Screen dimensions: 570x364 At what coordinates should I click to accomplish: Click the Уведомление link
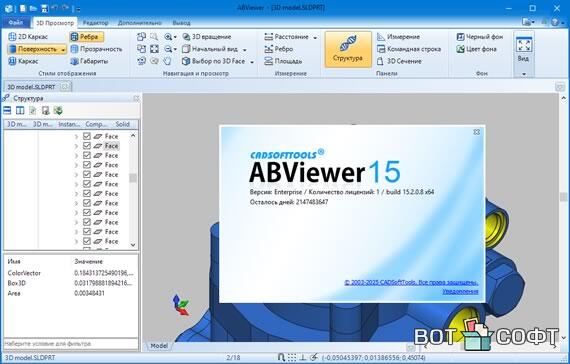click(x=460, y=291)
